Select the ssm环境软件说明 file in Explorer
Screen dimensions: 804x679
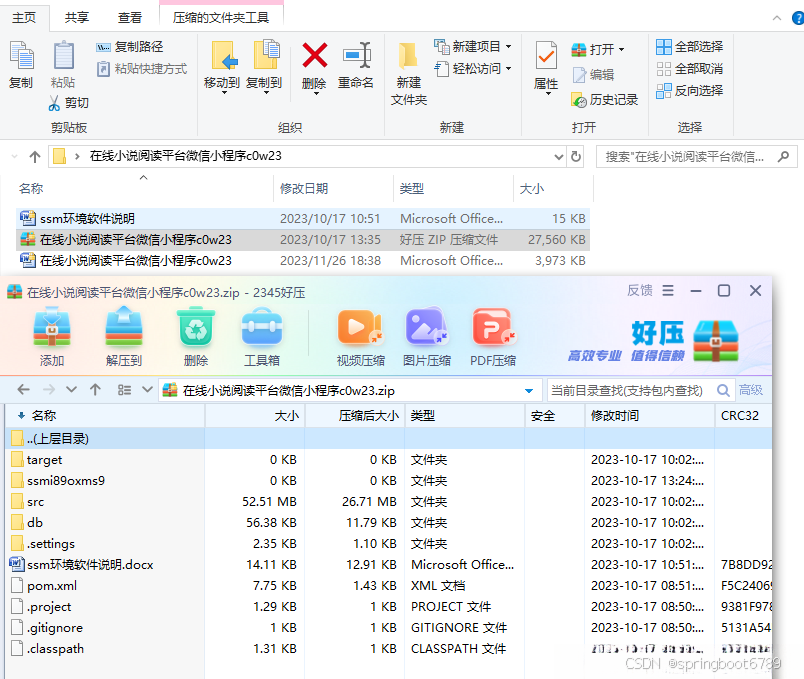(303, 219)
